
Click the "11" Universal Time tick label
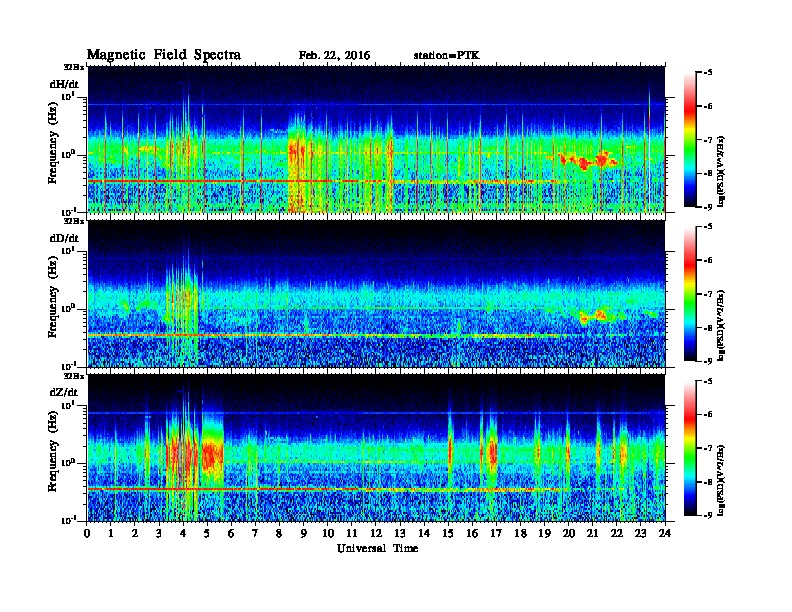[x=352, y=533]
